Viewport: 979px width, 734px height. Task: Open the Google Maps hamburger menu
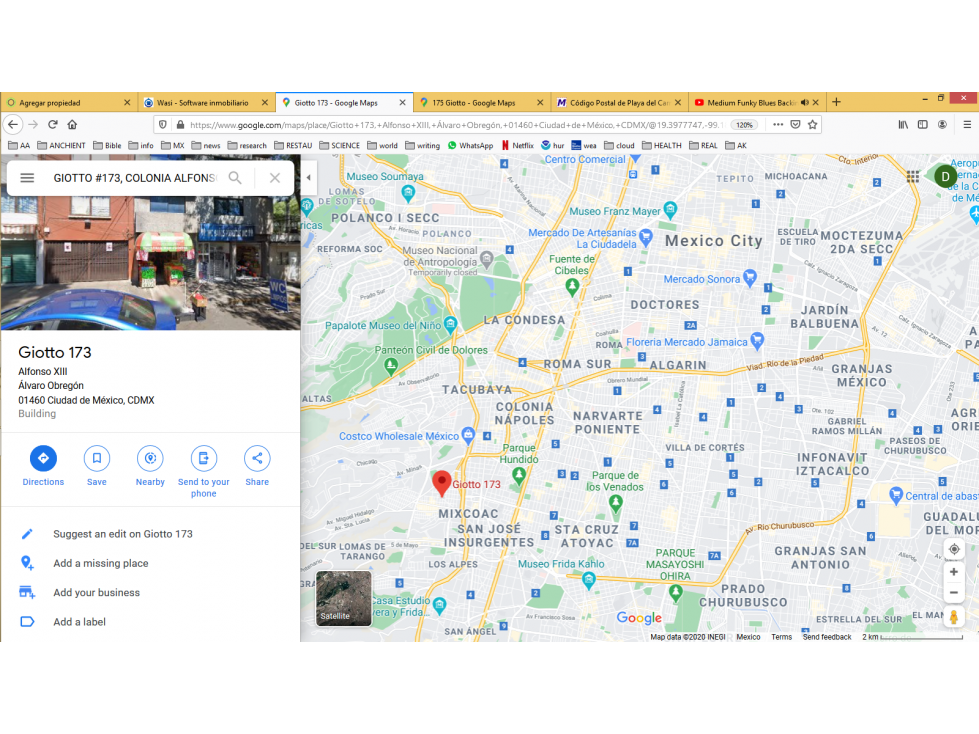click(27, 178)
